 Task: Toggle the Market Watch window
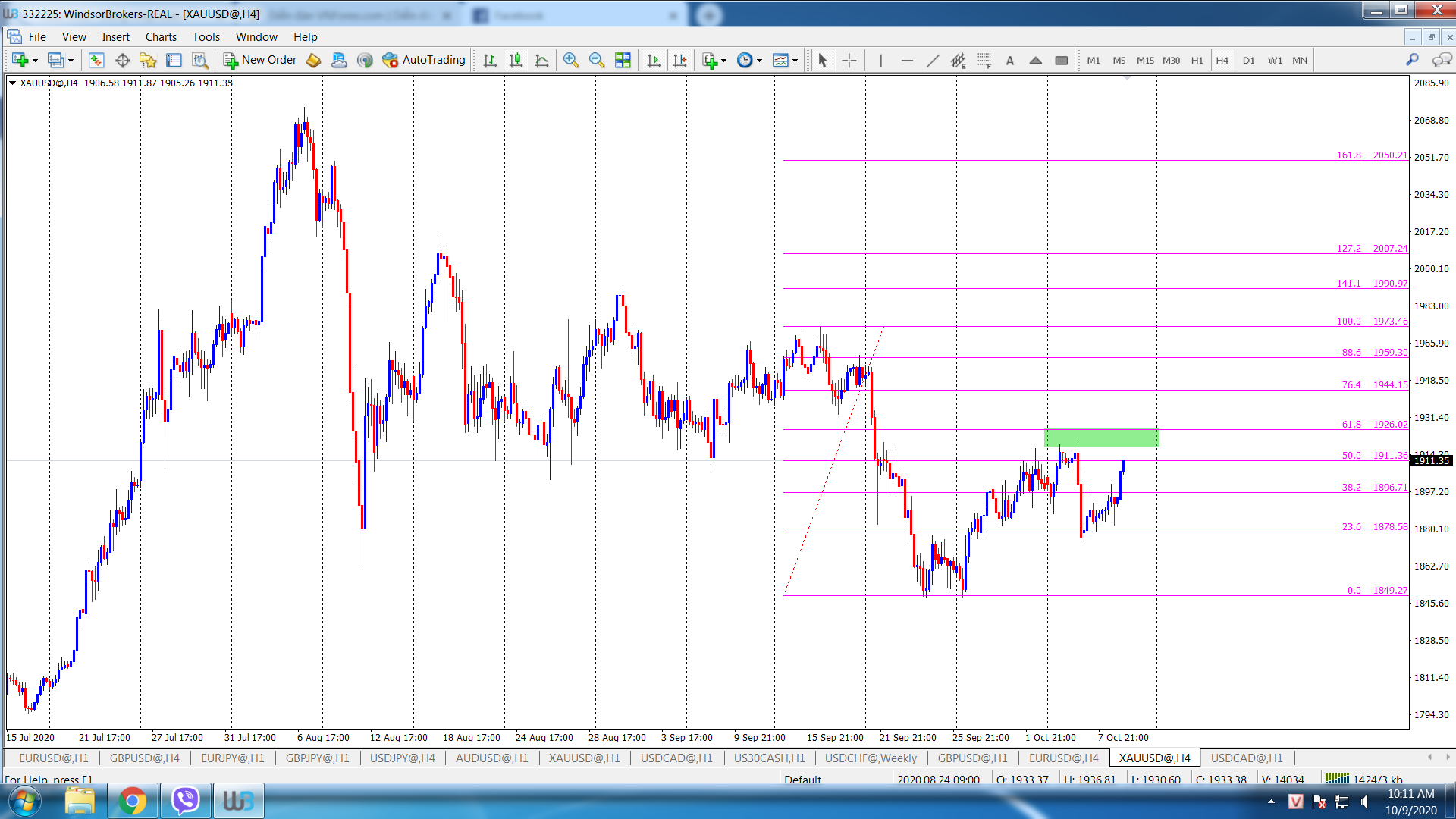pos(96,60)
